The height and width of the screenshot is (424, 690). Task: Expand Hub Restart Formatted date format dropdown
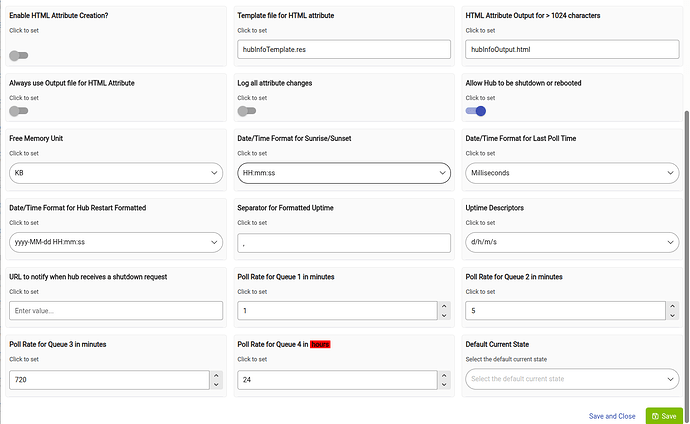[x=115, y=242]
